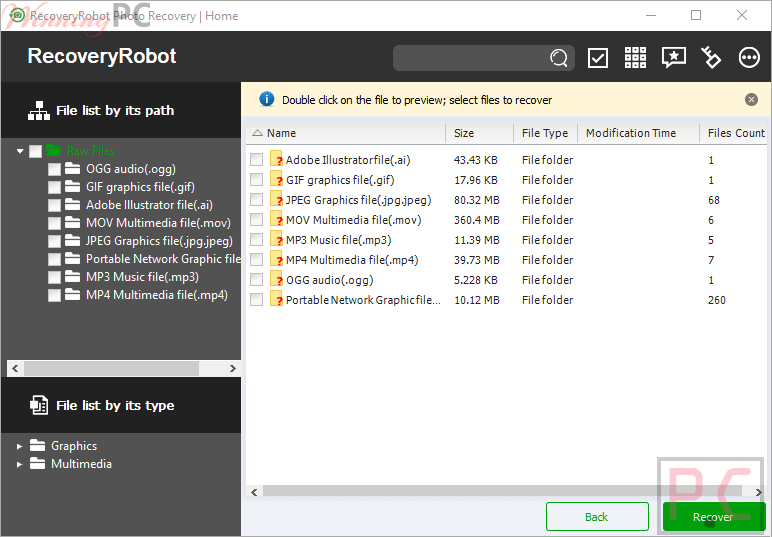The width and height of the screenshot is (772, 537).
Task: Click the Multimedia folder icon
Action: [x=37, y=464]
